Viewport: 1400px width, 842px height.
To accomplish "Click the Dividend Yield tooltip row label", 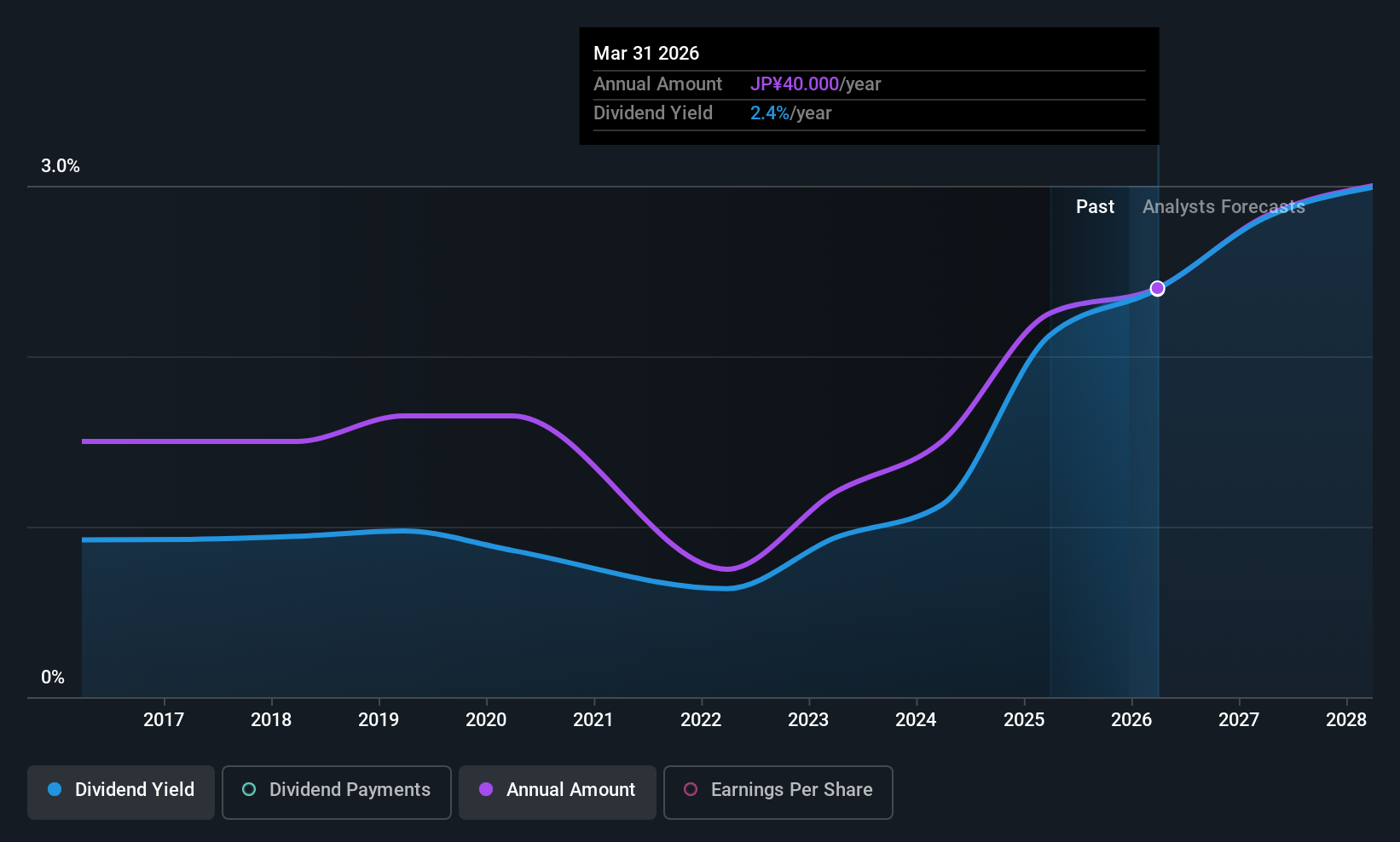I will point(652,113).
